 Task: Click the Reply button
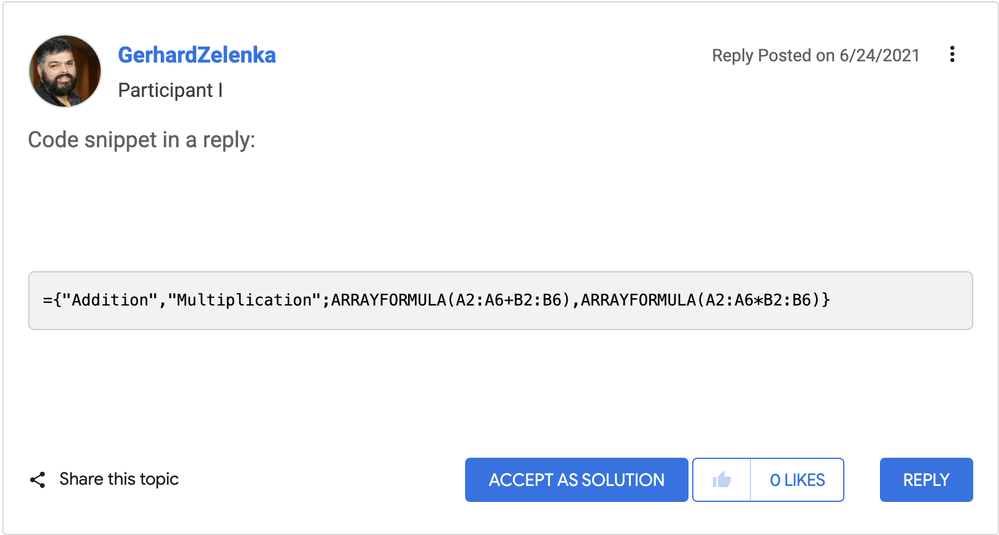[x=926, y=480]
